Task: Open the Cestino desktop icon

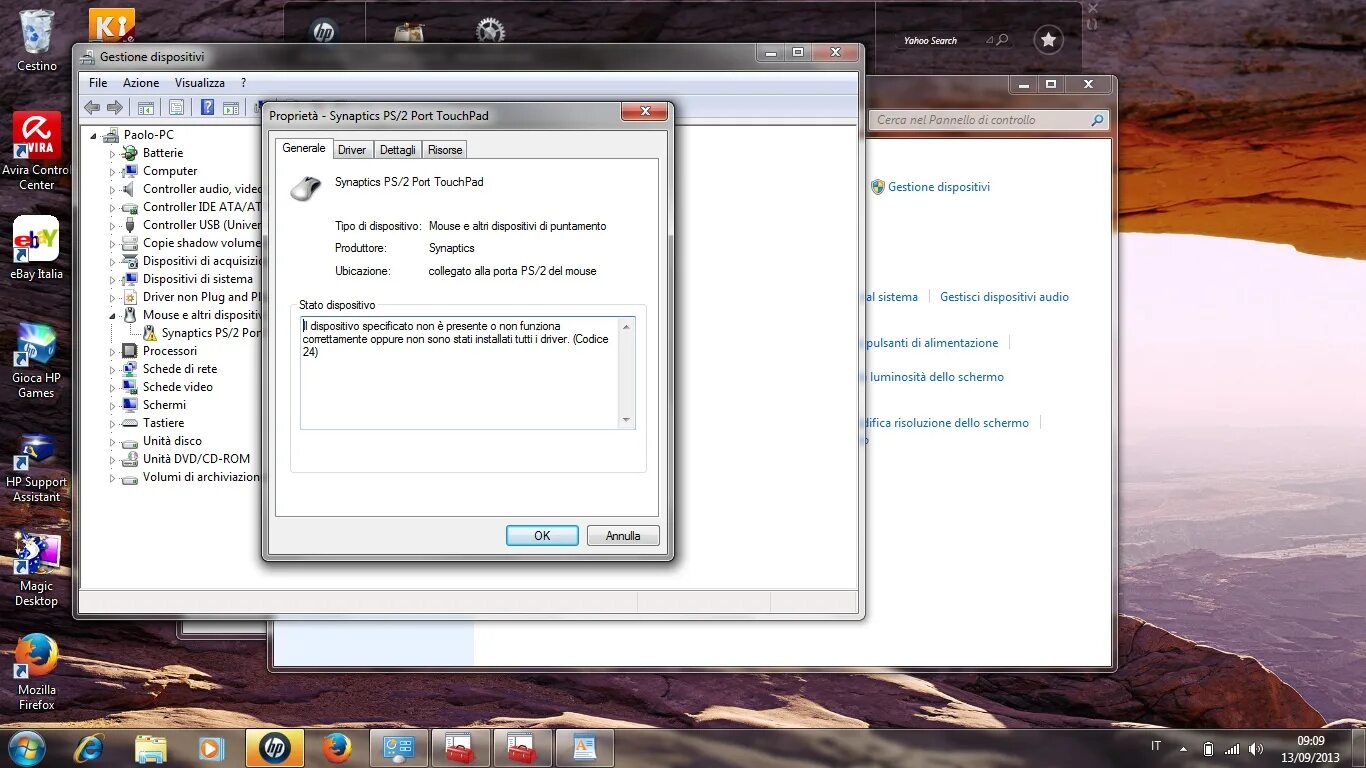Action: (37, 41)
